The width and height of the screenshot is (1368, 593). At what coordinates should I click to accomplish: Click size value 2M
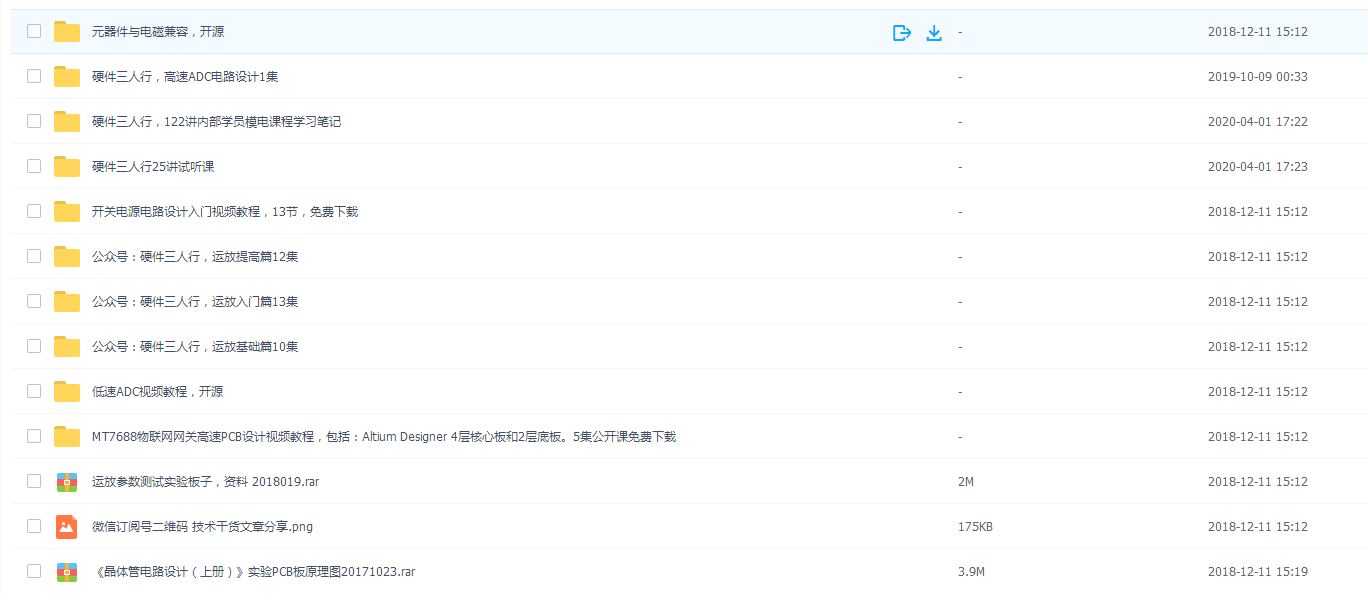[x=966, y=482]
